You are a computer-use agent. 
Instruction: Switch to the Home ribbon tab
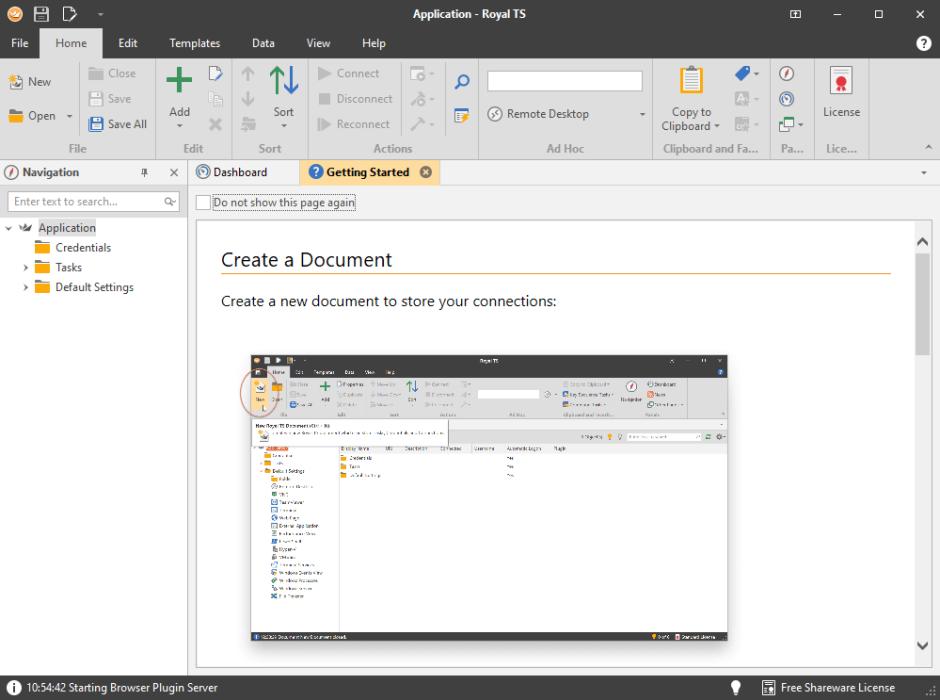point(71,43)
